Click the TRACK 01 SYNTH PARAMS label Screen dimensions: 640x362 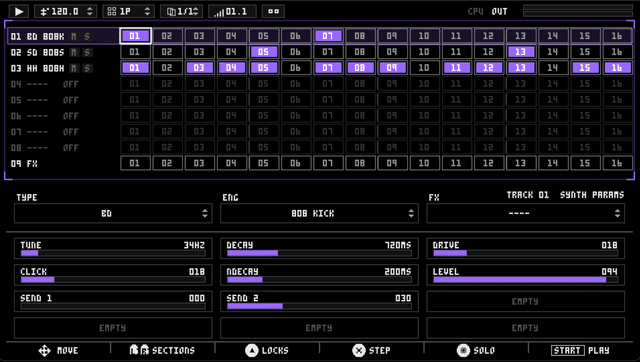coord(565,195)
